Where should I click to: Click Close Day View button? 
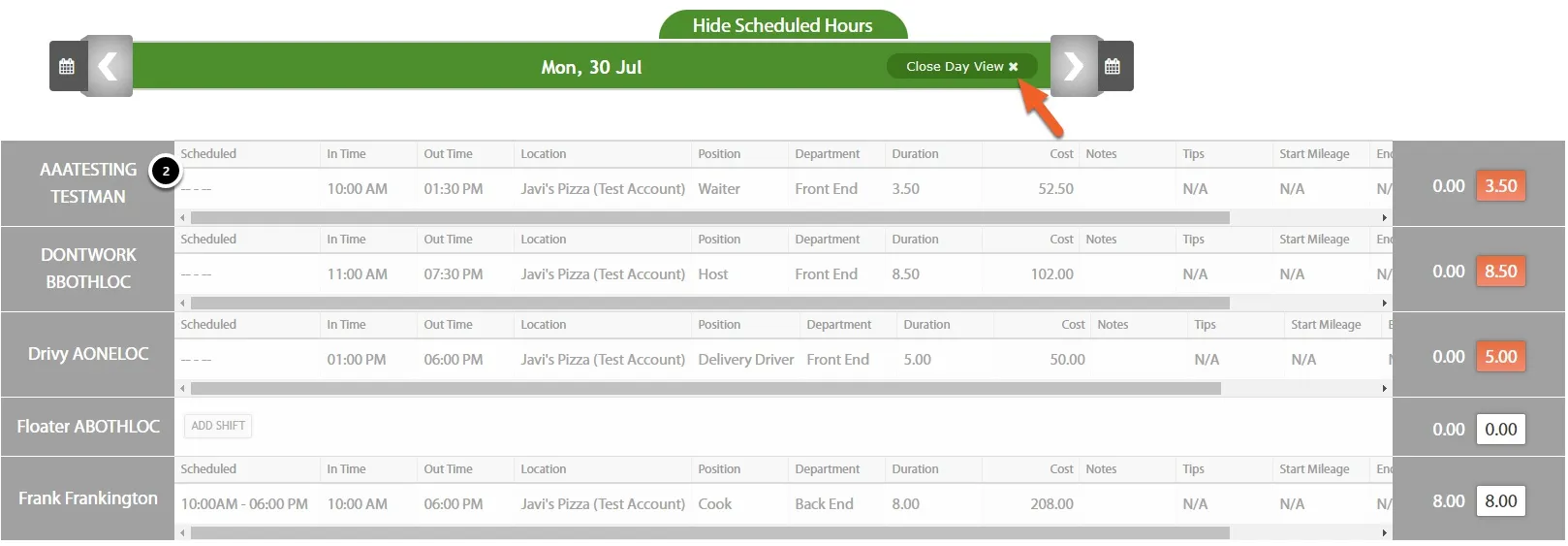(x=961, y=66)
